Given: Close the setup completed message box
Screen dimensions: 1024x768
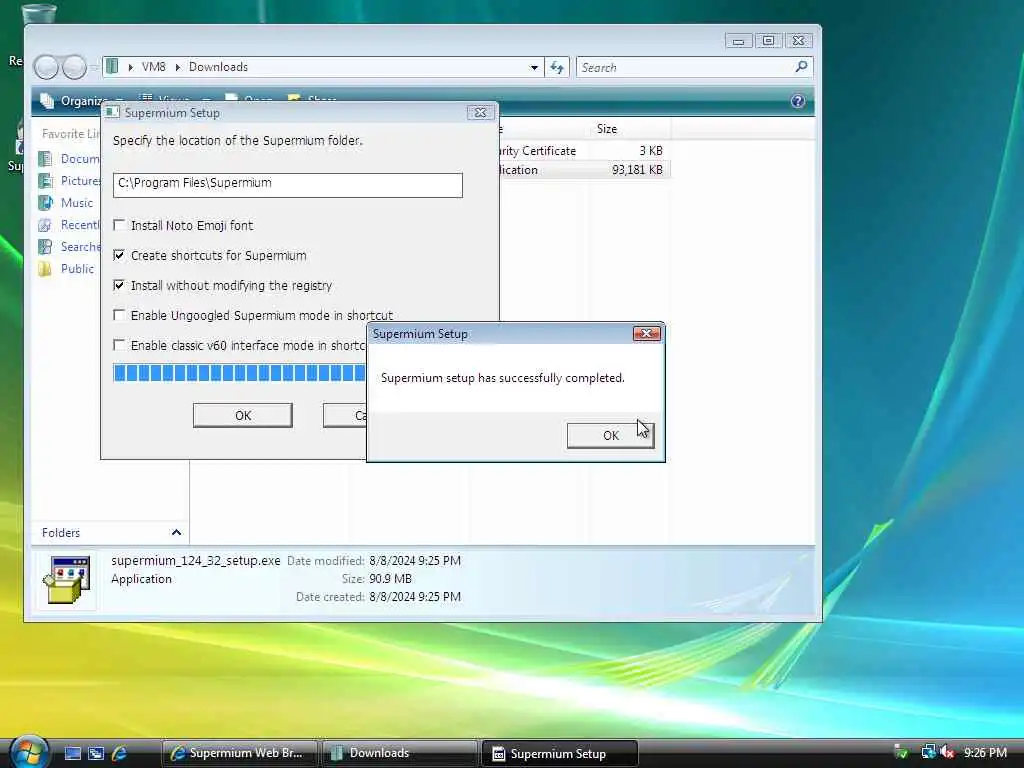Looking at the screenshot, I should click(x=647, y=334).
